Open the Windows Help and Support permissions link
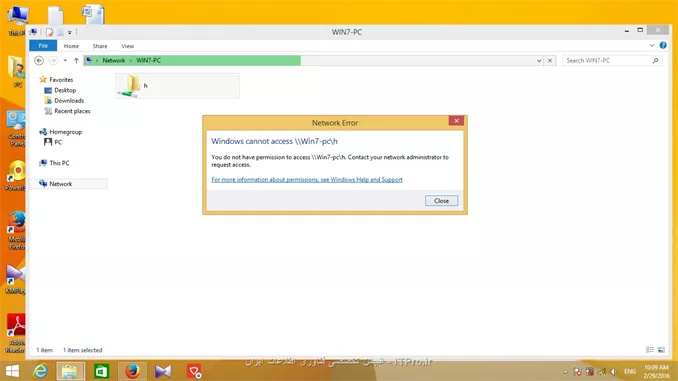 (x=307, y=179)
